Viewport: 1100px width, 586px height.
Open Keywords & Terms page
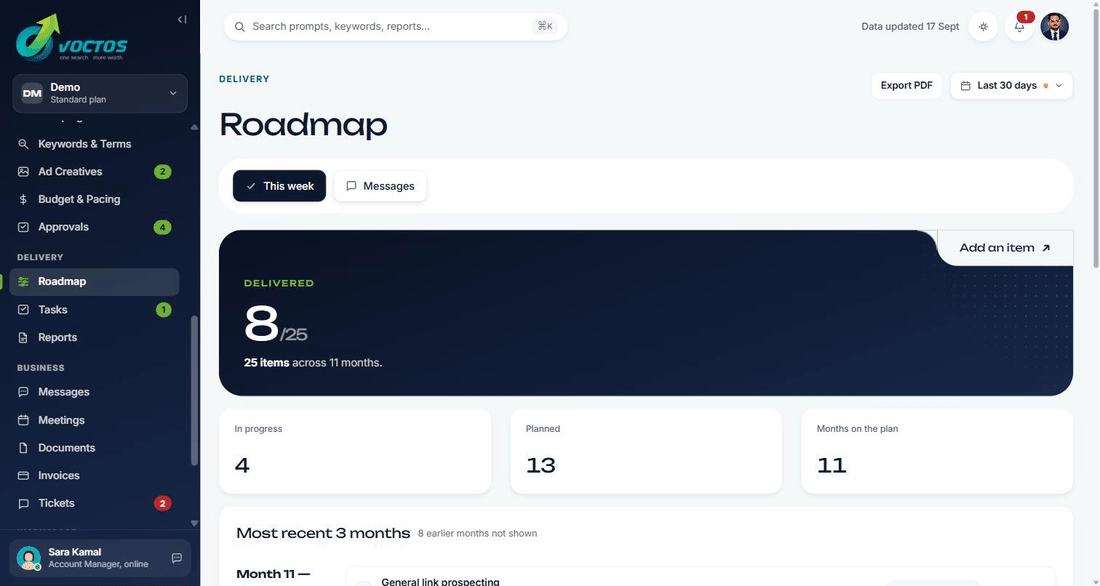click(84, 144)
